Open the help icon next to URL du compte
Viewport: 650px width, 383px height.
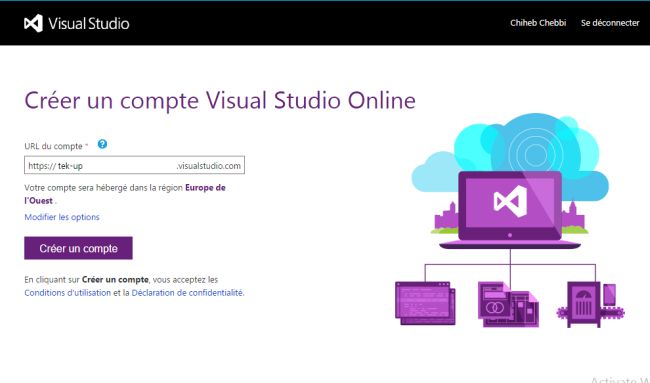[102, 144]
